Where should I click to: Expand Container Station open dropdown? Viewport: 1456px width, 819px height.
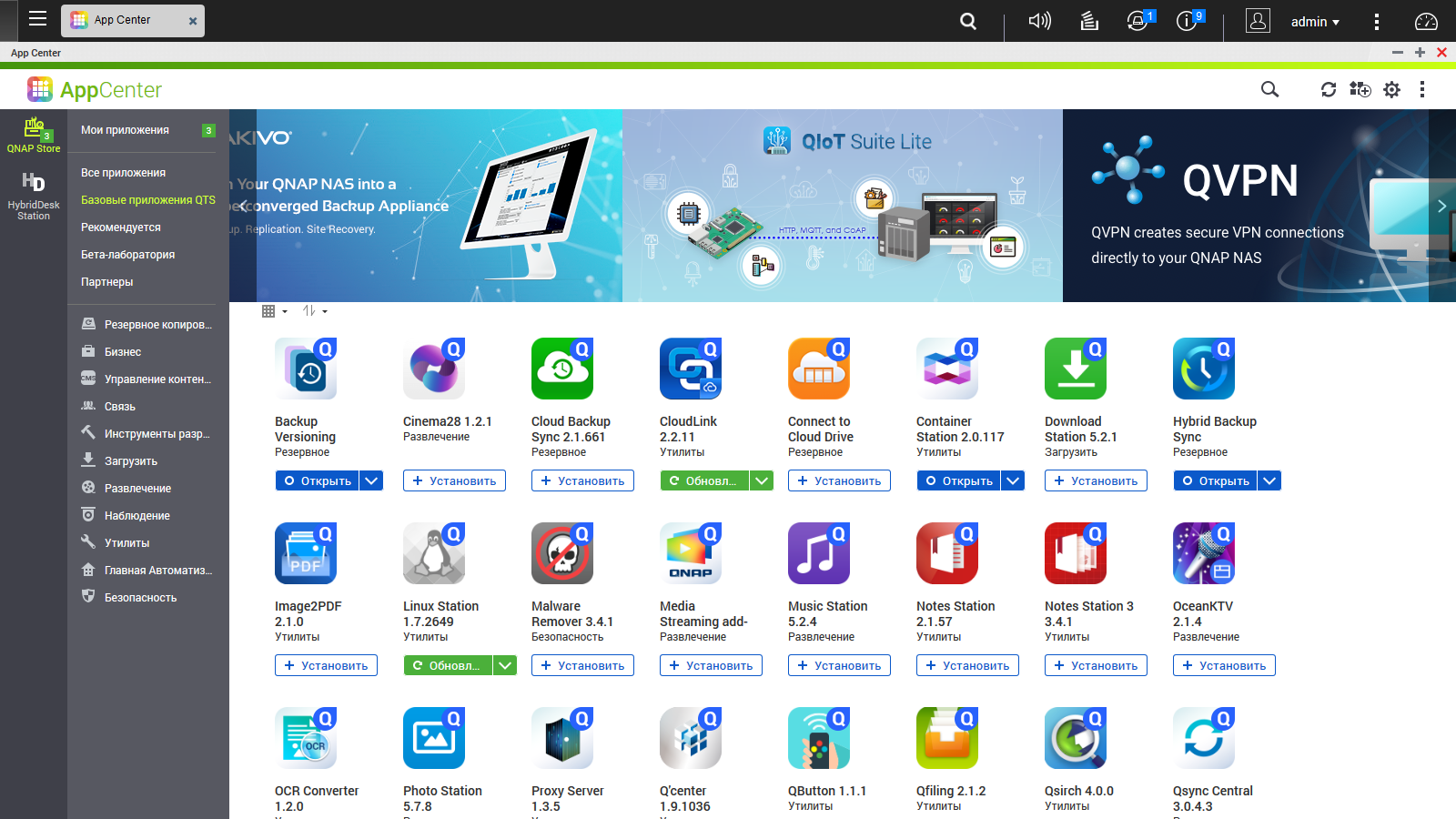coord(1013,480)
